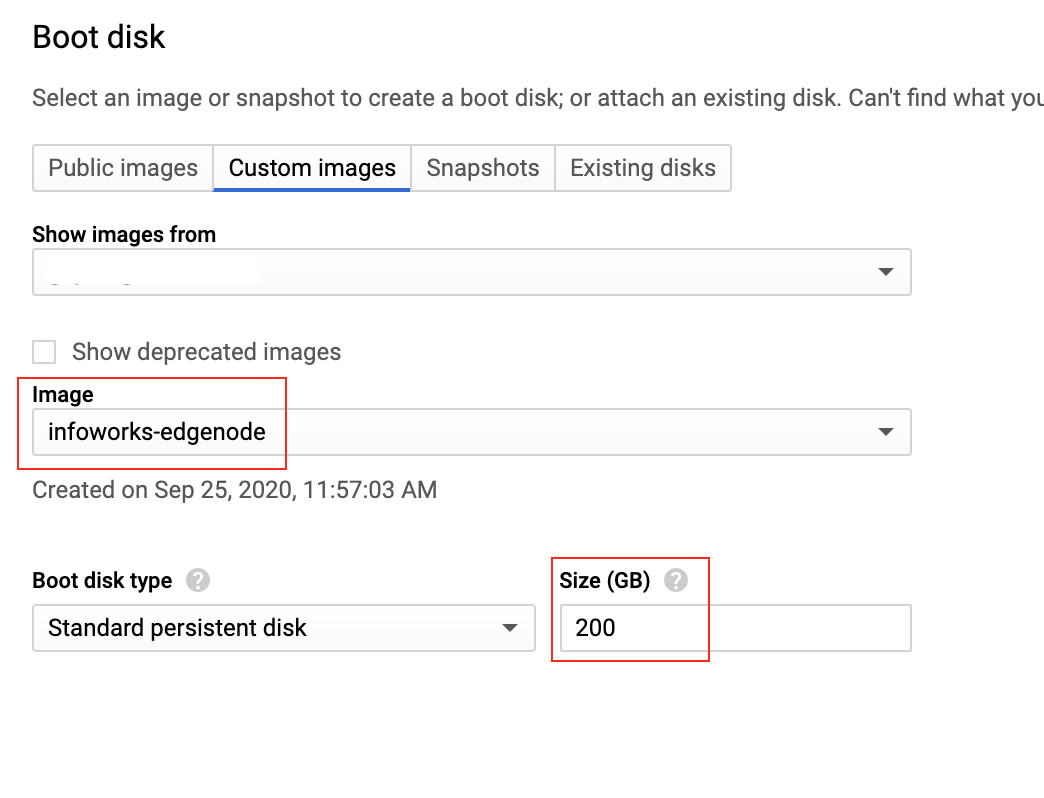
Task: Select the Custom images tab
Action: pyautogui.click(x=312, y=168)
